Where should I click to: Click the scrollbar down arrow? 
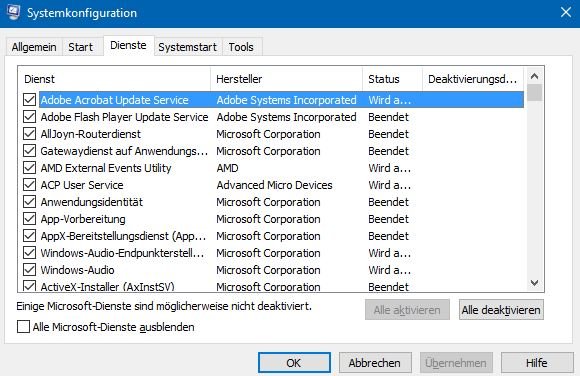(x=534, y=283)
